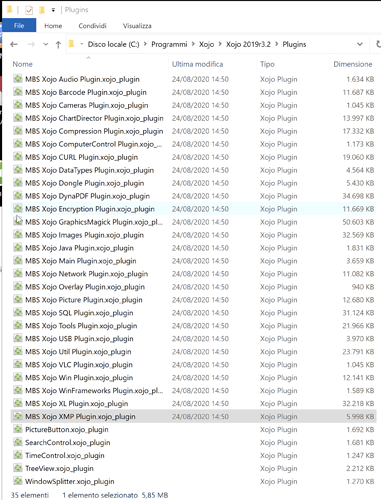This screenshot has height=500, width=381.
Task: Click the up one level arrow
Action: [58, 44]
